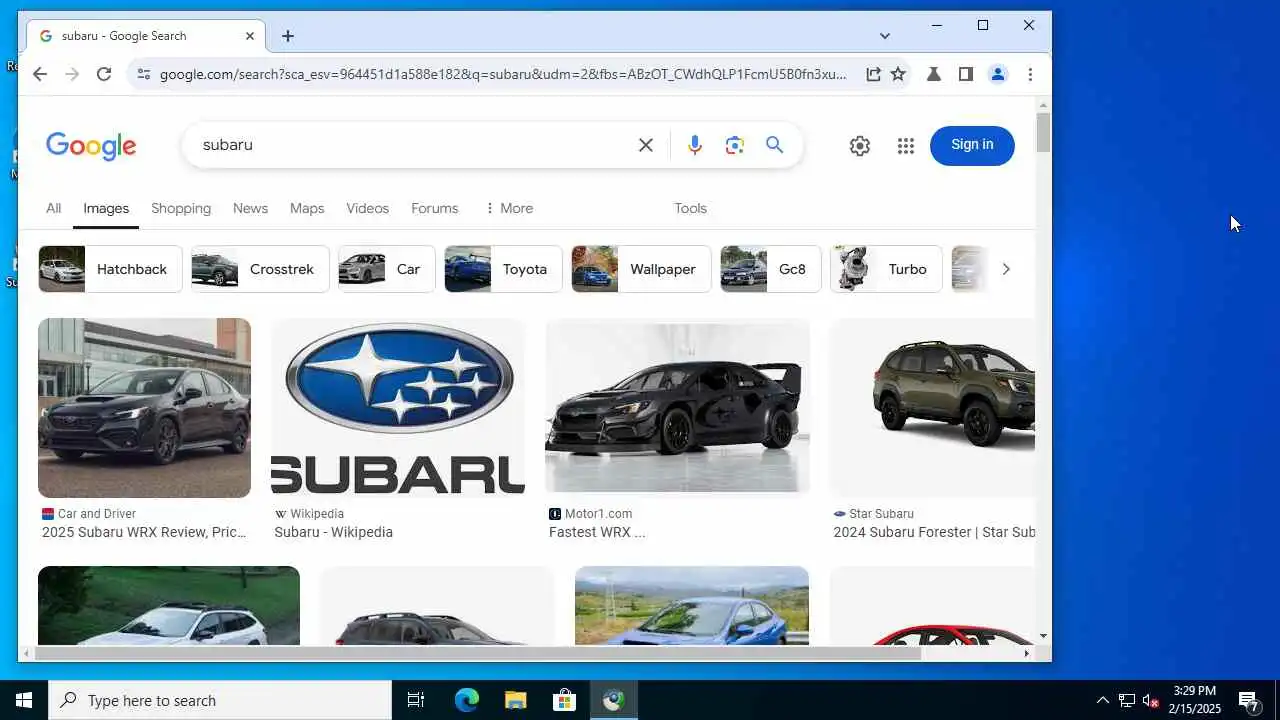Viewport: 1280px width, 720px height.
Task: Expand the More search filters menu
Action: [509, 208]
